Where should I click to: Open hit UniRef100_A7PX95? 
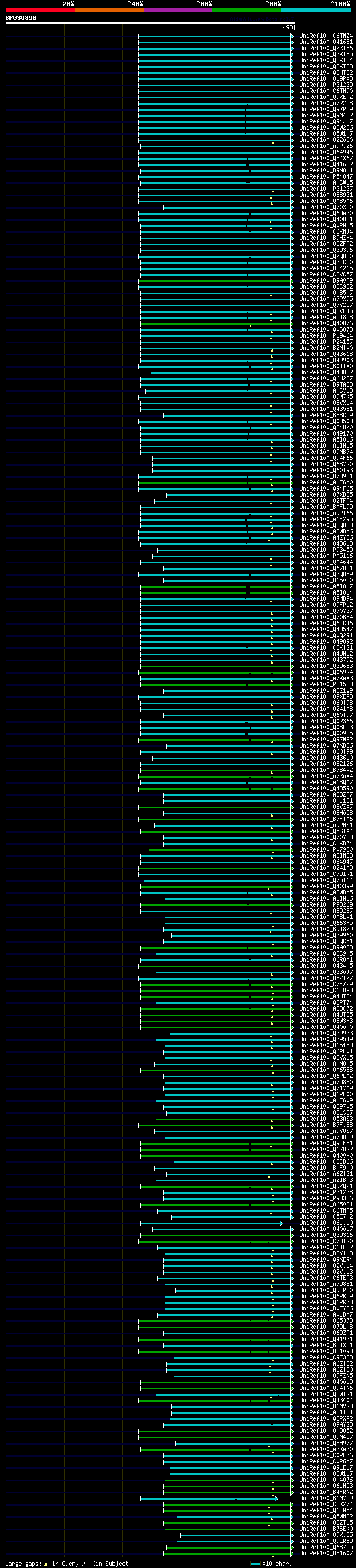coord(326,299)
